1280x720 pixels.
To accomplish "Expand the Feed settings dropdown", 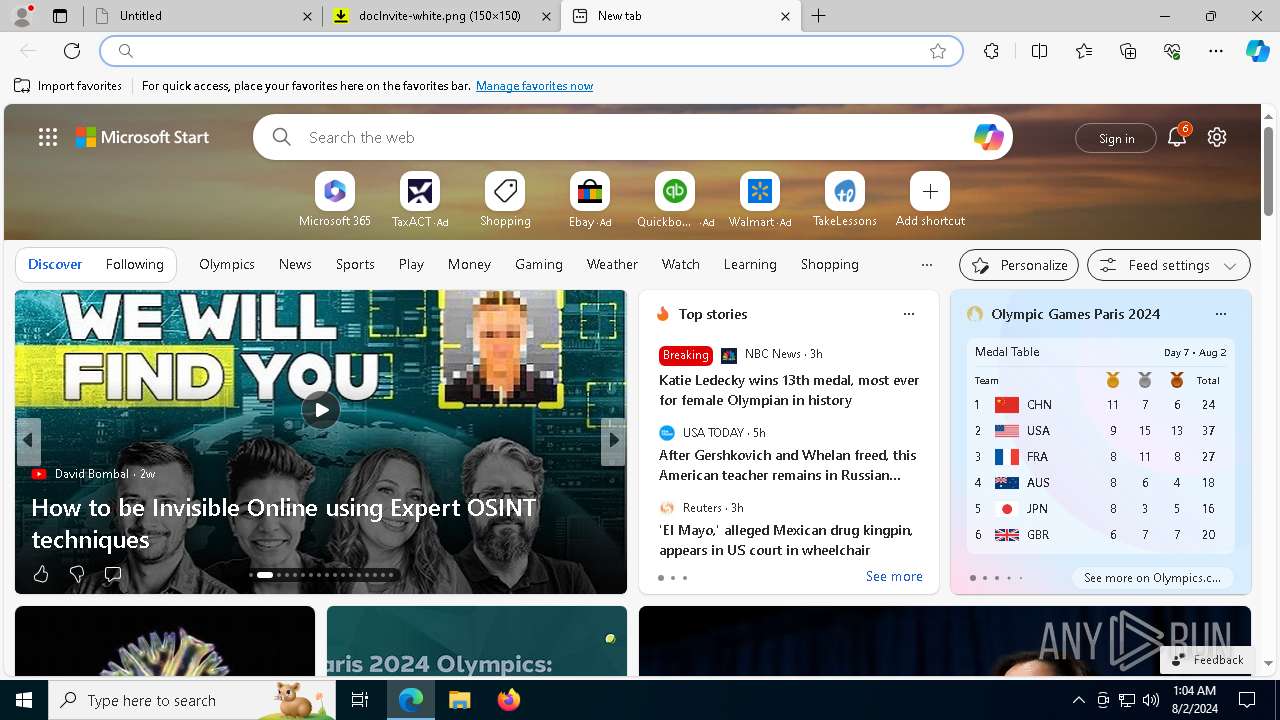I will pos(1168,265).
